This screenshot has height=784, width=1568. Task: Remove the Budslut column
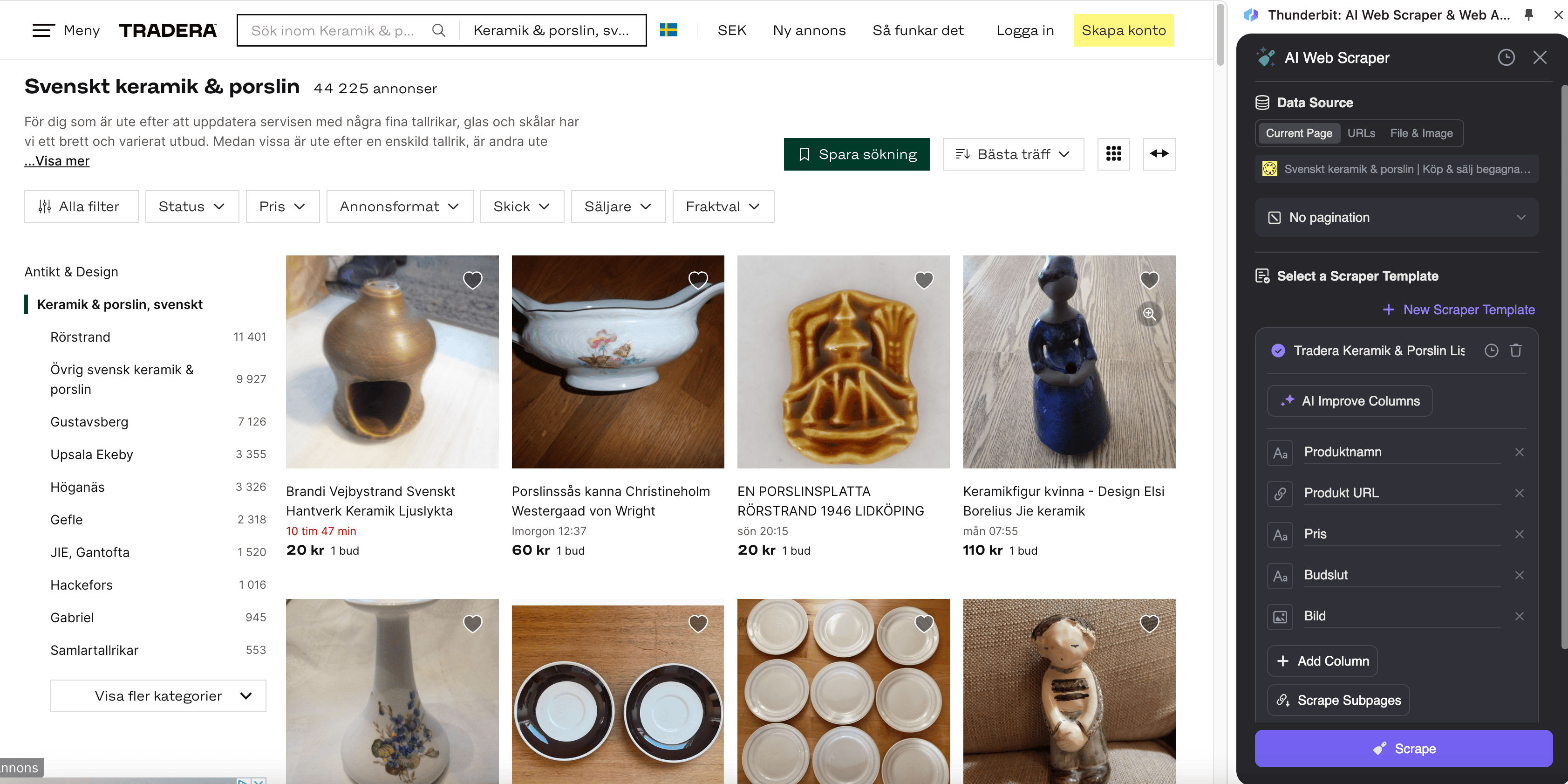pyautogui.click(x=1519, y=575)
